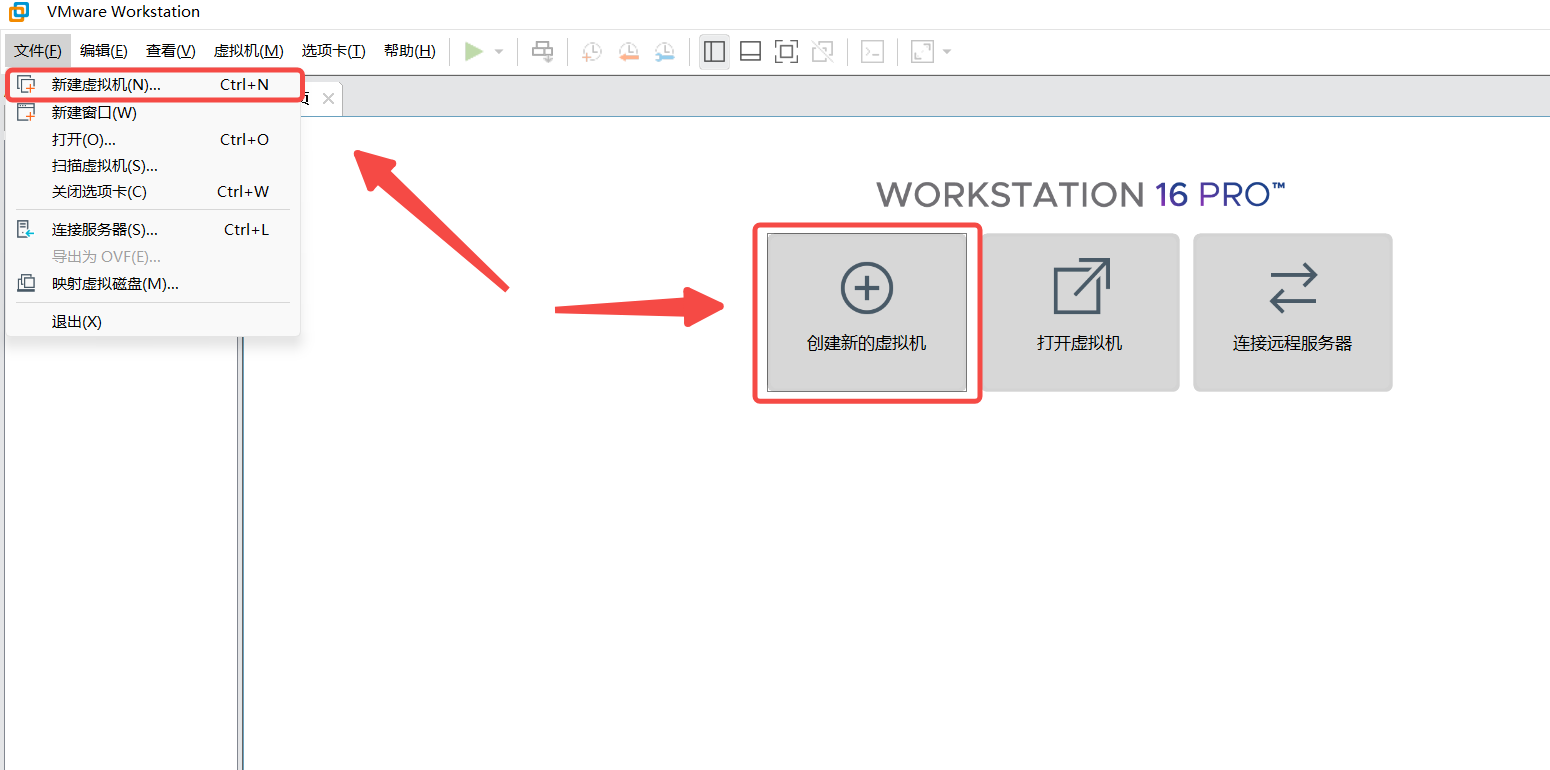Viewport: 1550px width, 770px height.
Task: Open the 文件(F) menu
Action: 38,51
